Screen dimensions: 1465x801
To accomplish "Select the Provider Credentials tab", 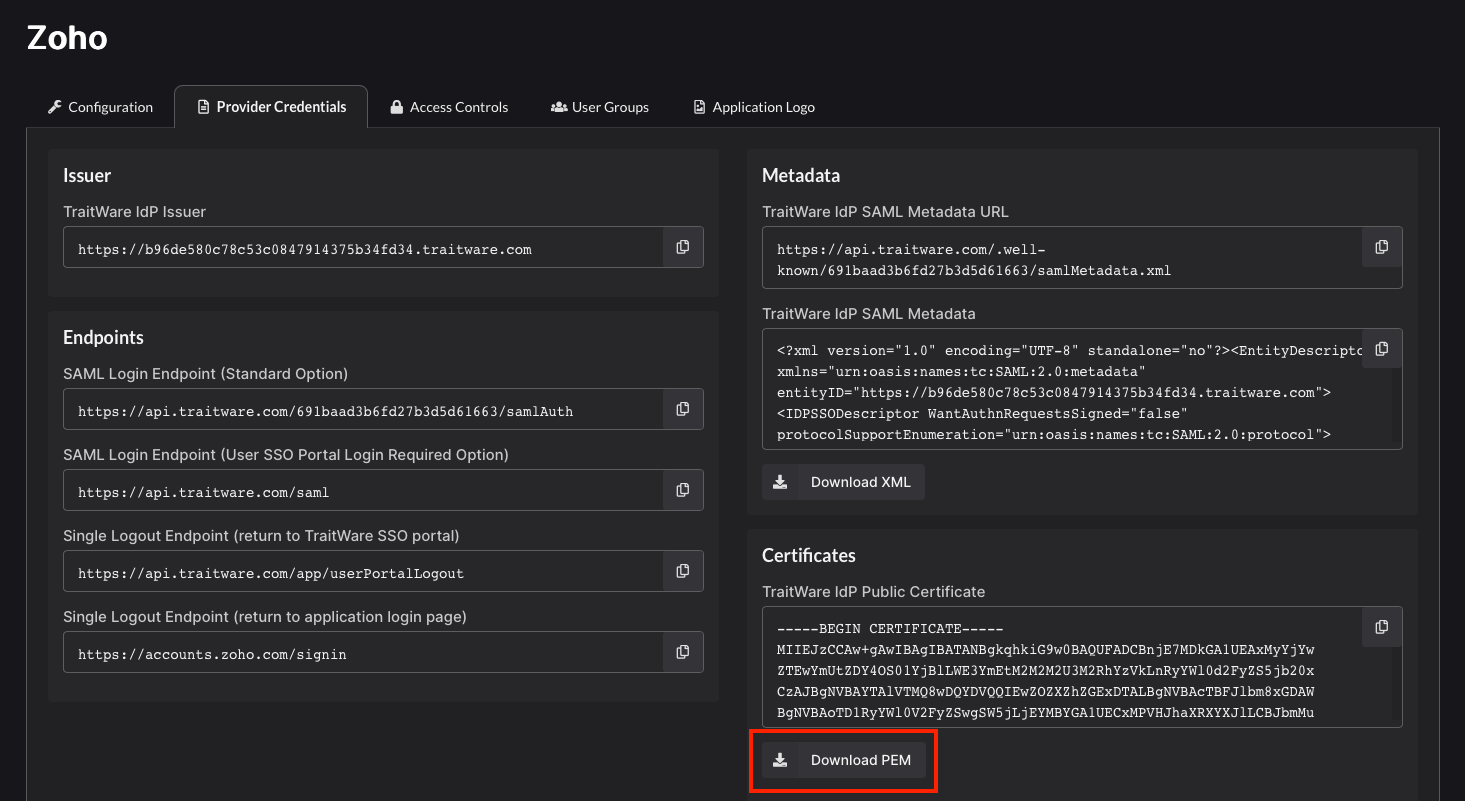I will [271, 107].
